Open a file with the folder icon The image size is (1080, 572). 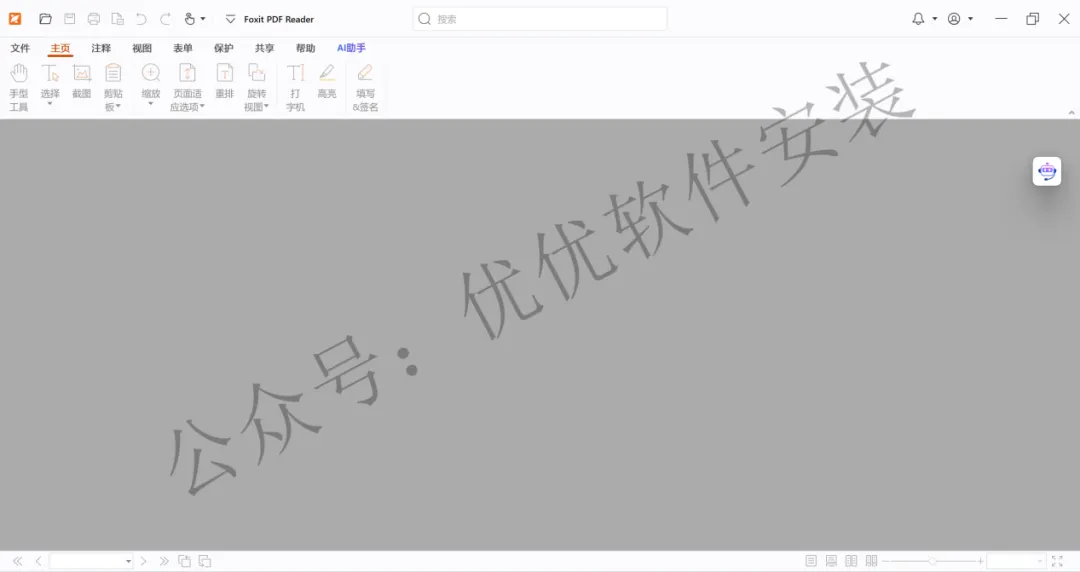[x=45, y=19]
